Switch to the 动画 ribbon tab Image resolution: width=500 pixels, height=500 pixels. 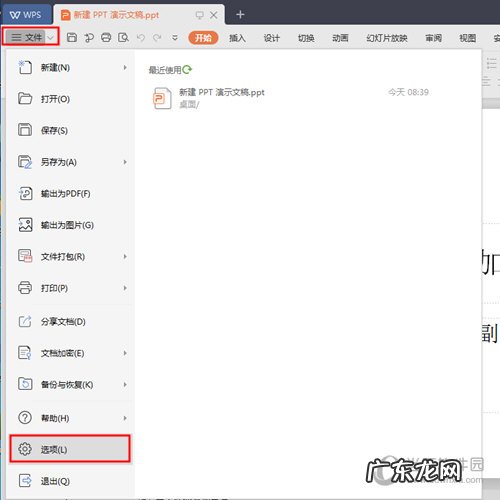pos(340,38)
